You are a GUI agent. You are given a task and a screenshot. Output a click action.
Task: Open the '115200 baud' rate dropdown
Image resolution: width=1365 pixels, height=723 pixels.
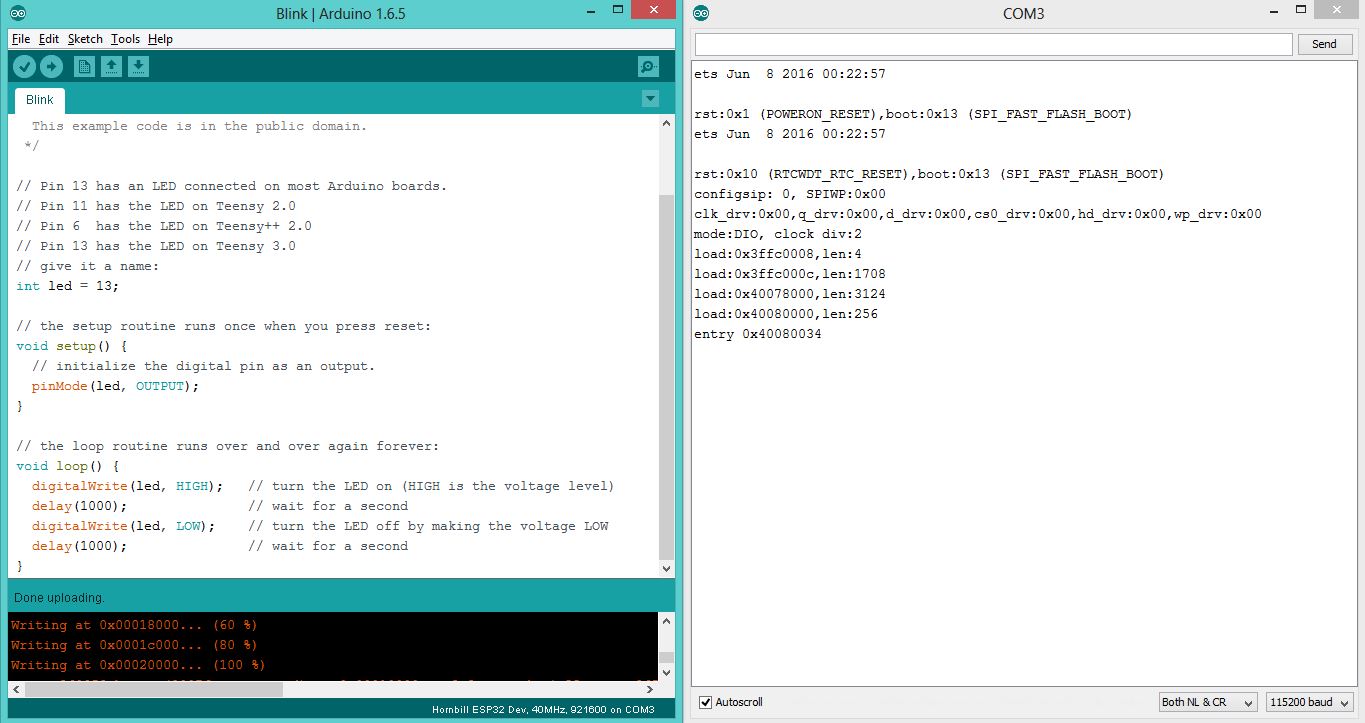point(1310,703)
